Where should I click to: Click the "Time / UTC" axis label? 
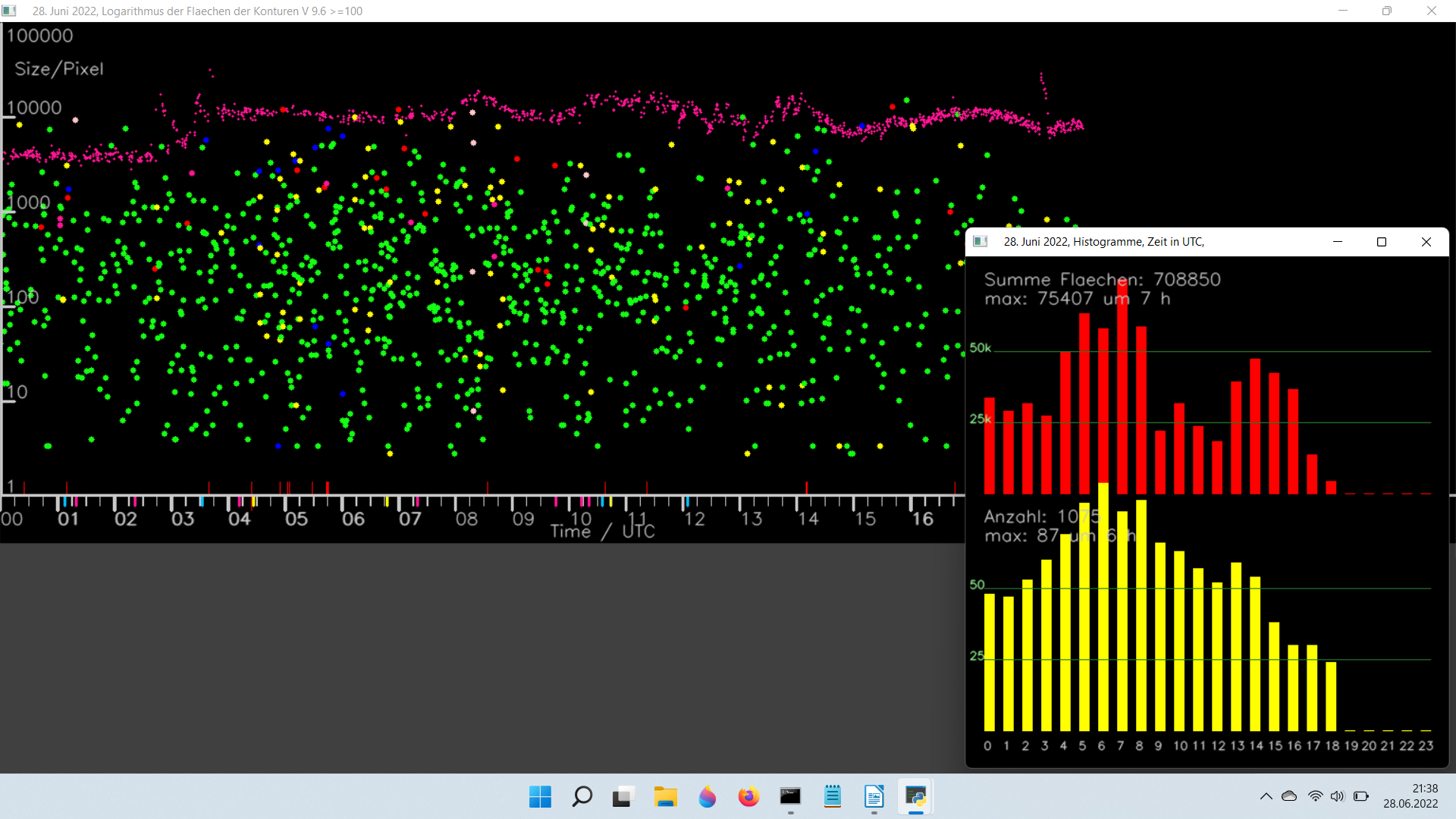[603, 532]
